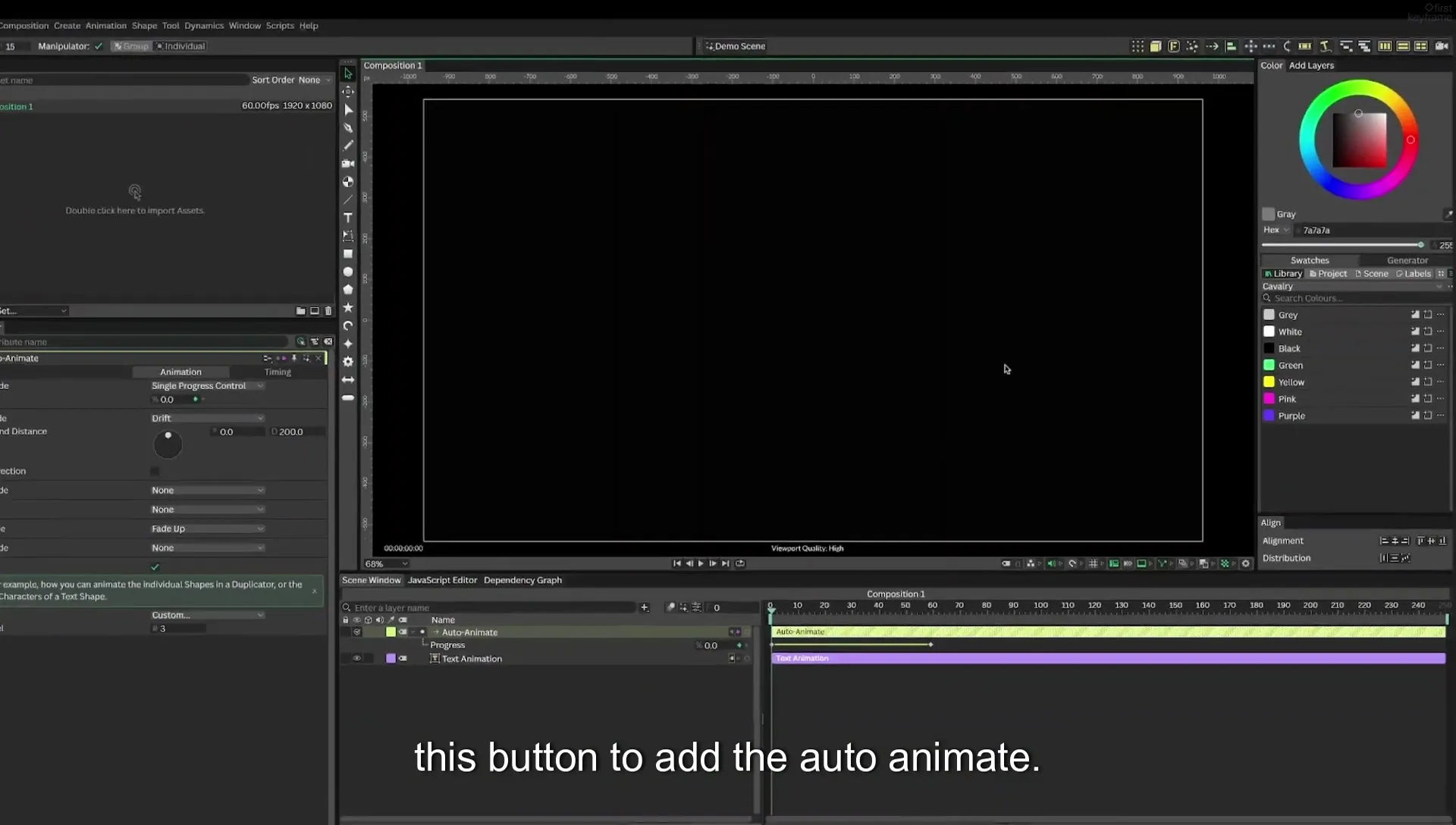Open the eyedropper color picker
This screenshot has height=825, width=1456.
1448,214
